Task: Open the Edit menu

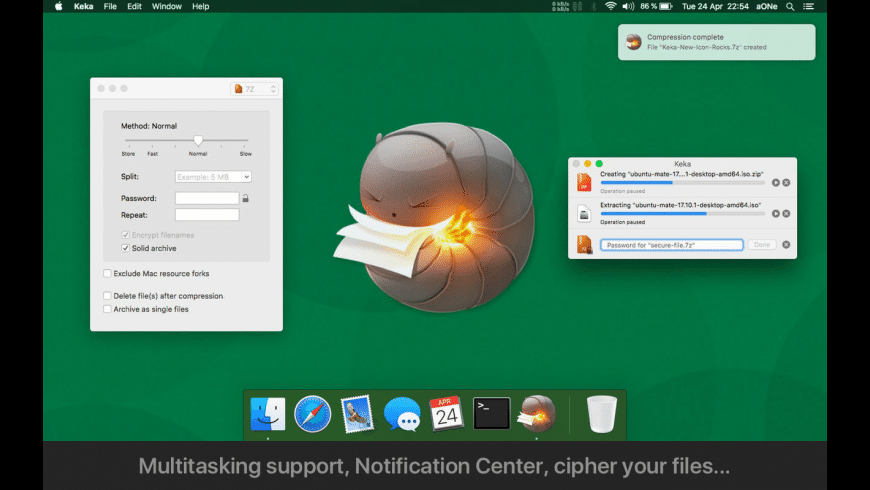Action: [x=134, y=7]
